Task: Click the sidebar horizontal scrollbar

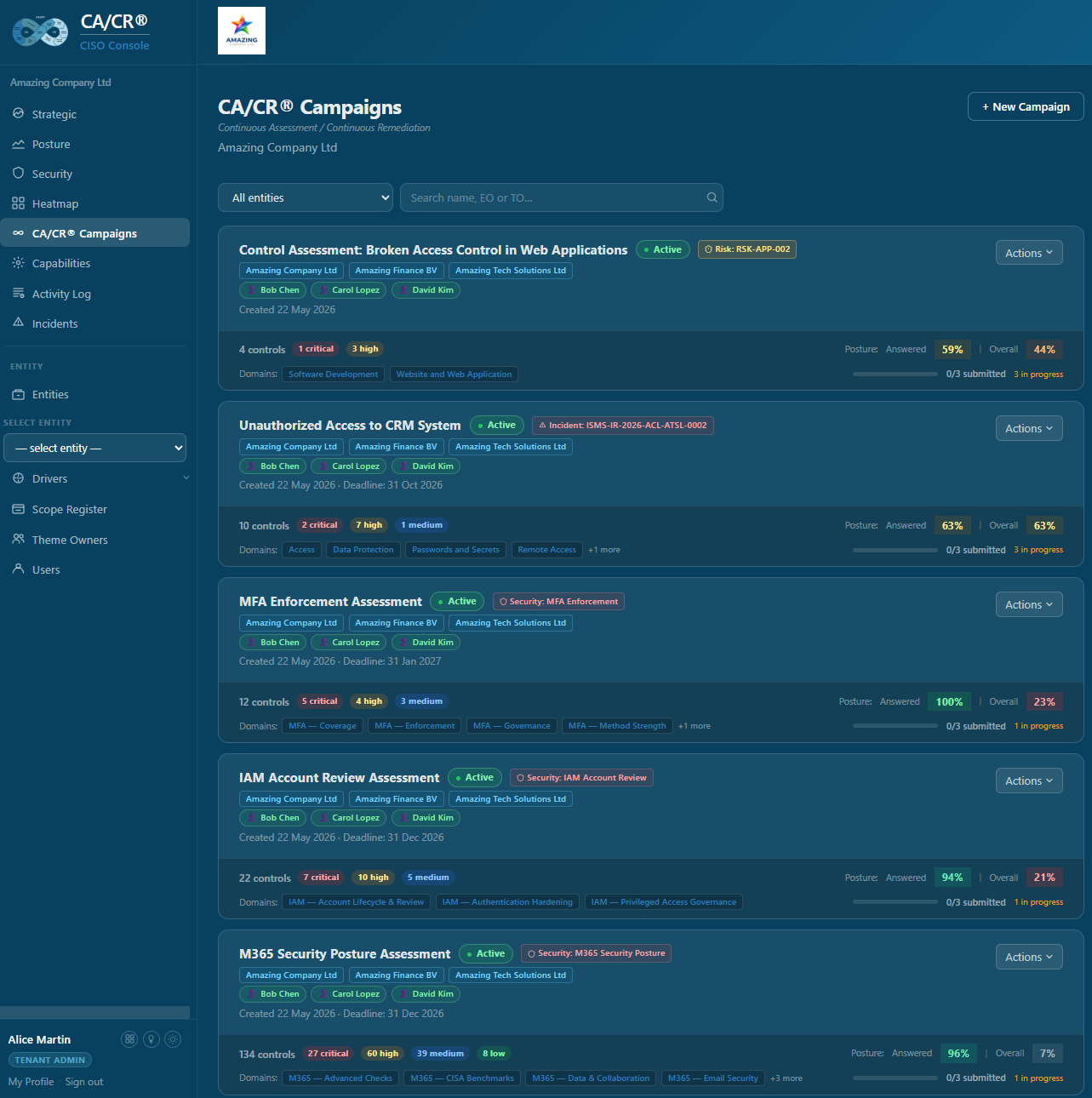Action: pyautogui.click(x=94, y=1012)
